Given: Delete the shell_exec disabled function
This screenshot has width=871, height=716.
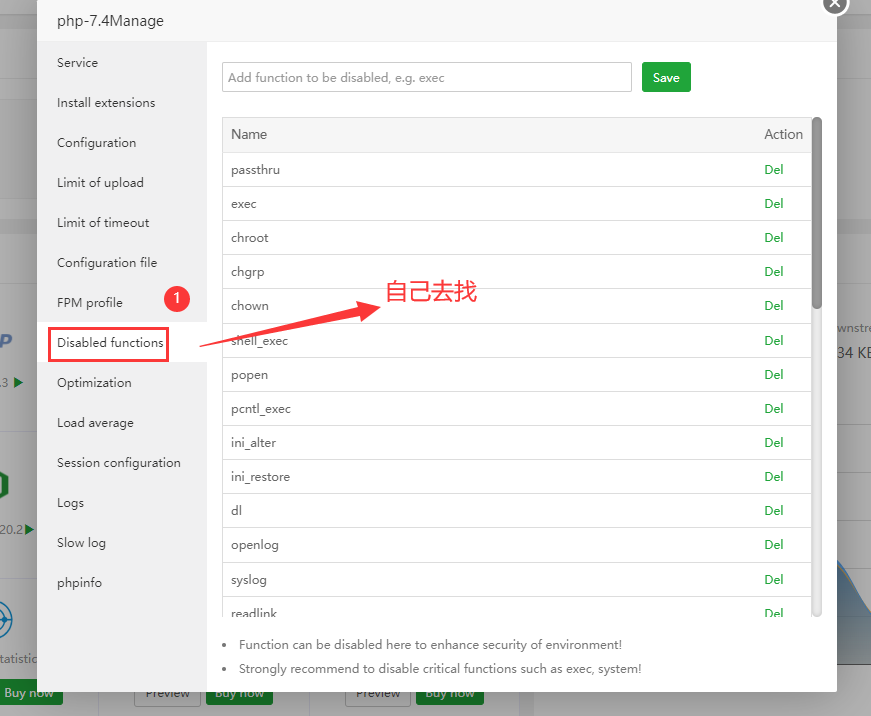Looking at the screenshot, I should [x=774, y=340].
